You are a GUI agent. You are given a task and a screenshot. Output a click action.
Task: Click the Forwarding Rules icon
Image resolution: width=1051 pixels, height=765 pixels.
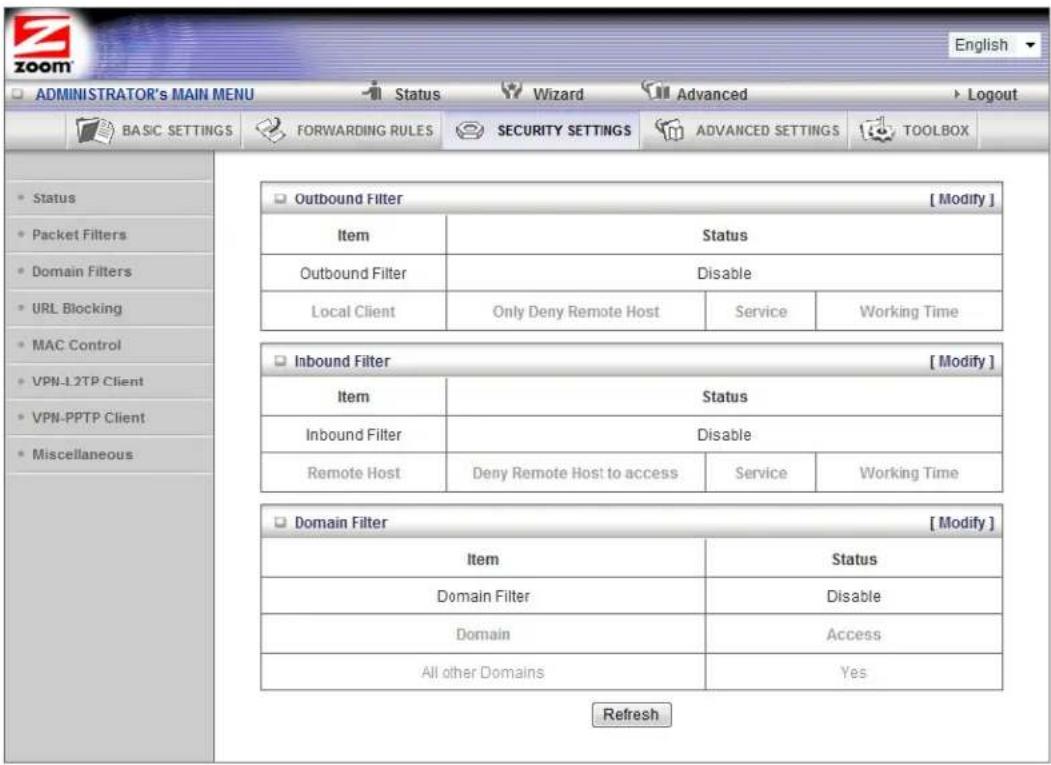271,130
